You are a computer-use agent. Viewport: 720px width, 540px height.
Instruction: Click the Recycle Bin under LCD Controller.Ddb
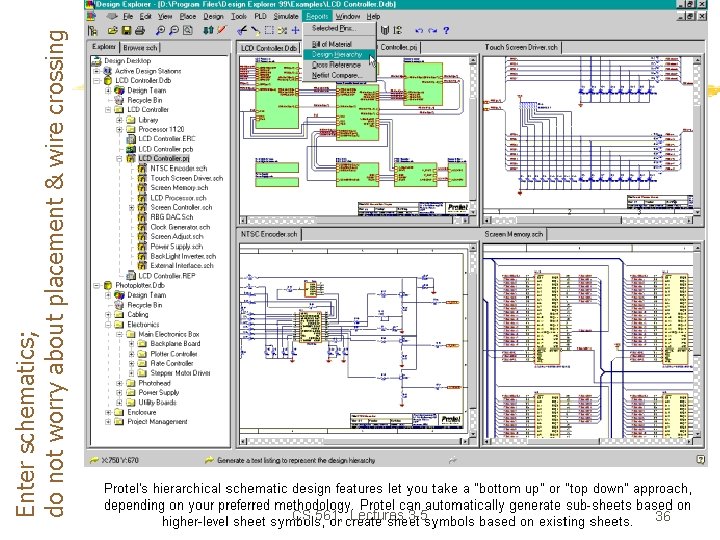point(145,100)
